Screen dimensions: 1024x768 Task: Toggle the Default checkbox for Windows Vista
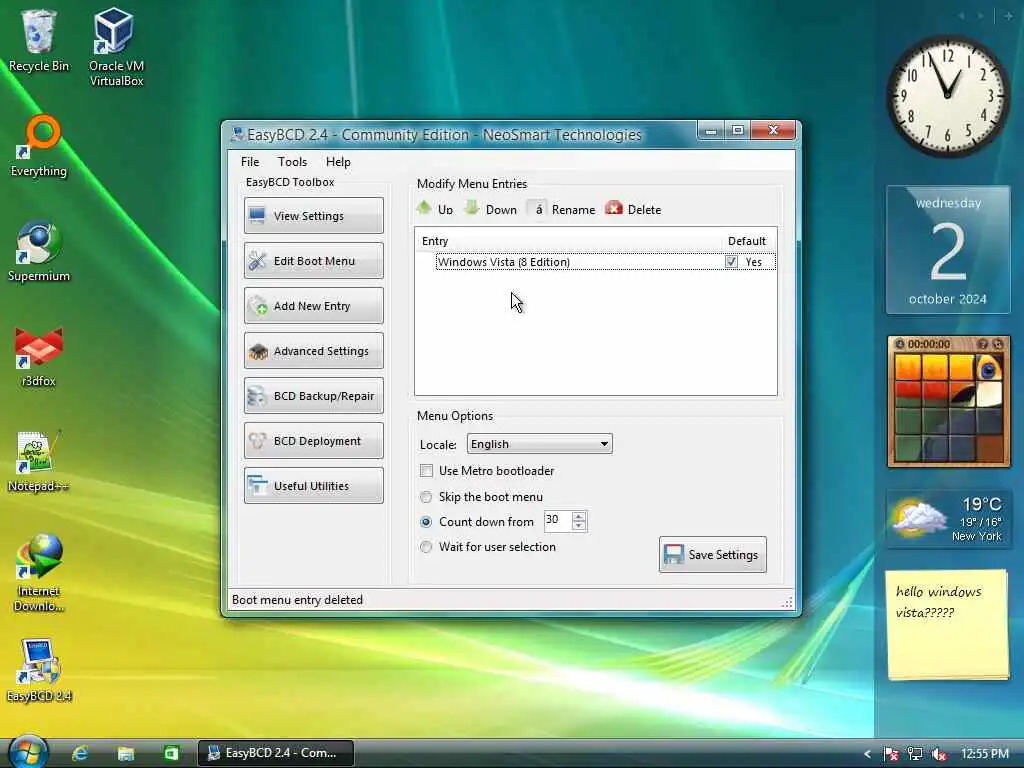click(731, 262)
